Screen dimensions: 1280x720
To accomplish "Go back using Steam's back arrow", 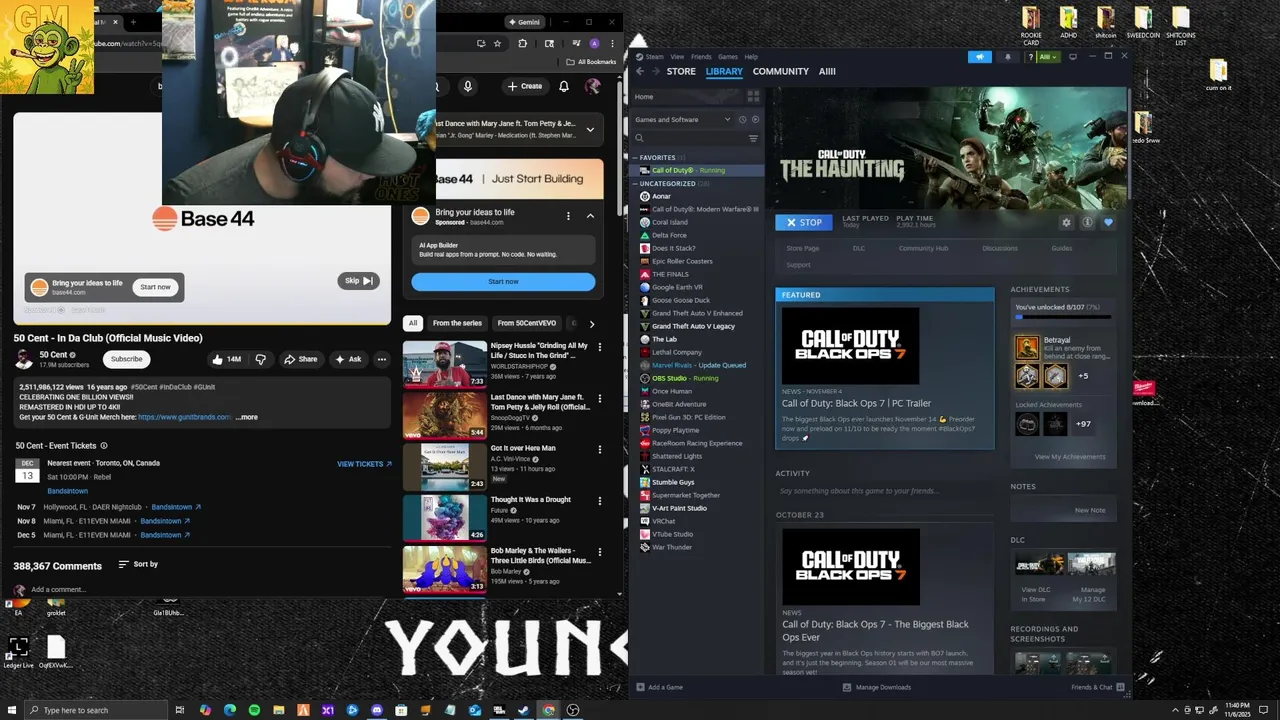I will click(640, 71).
